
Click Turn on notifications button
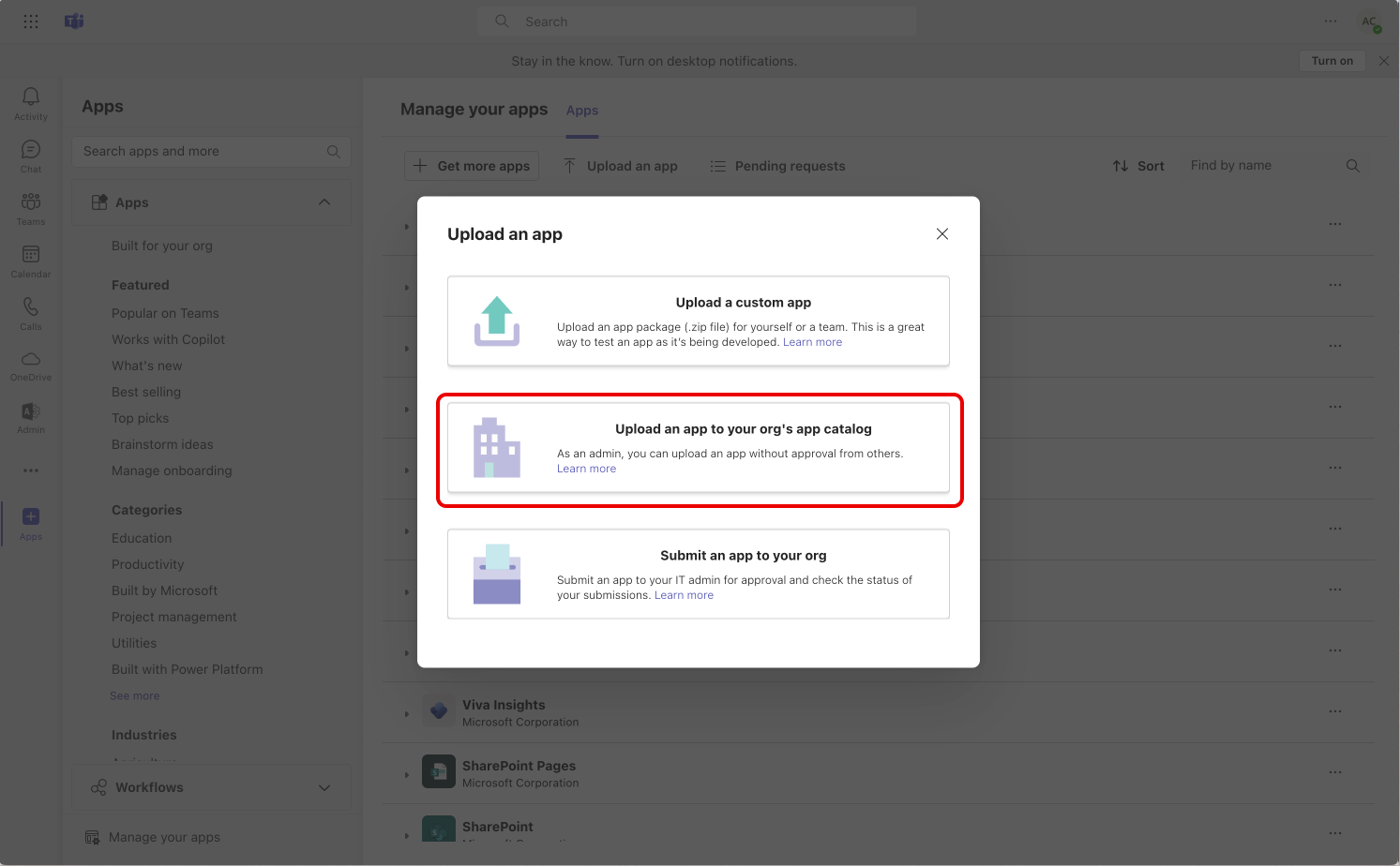1332,61
